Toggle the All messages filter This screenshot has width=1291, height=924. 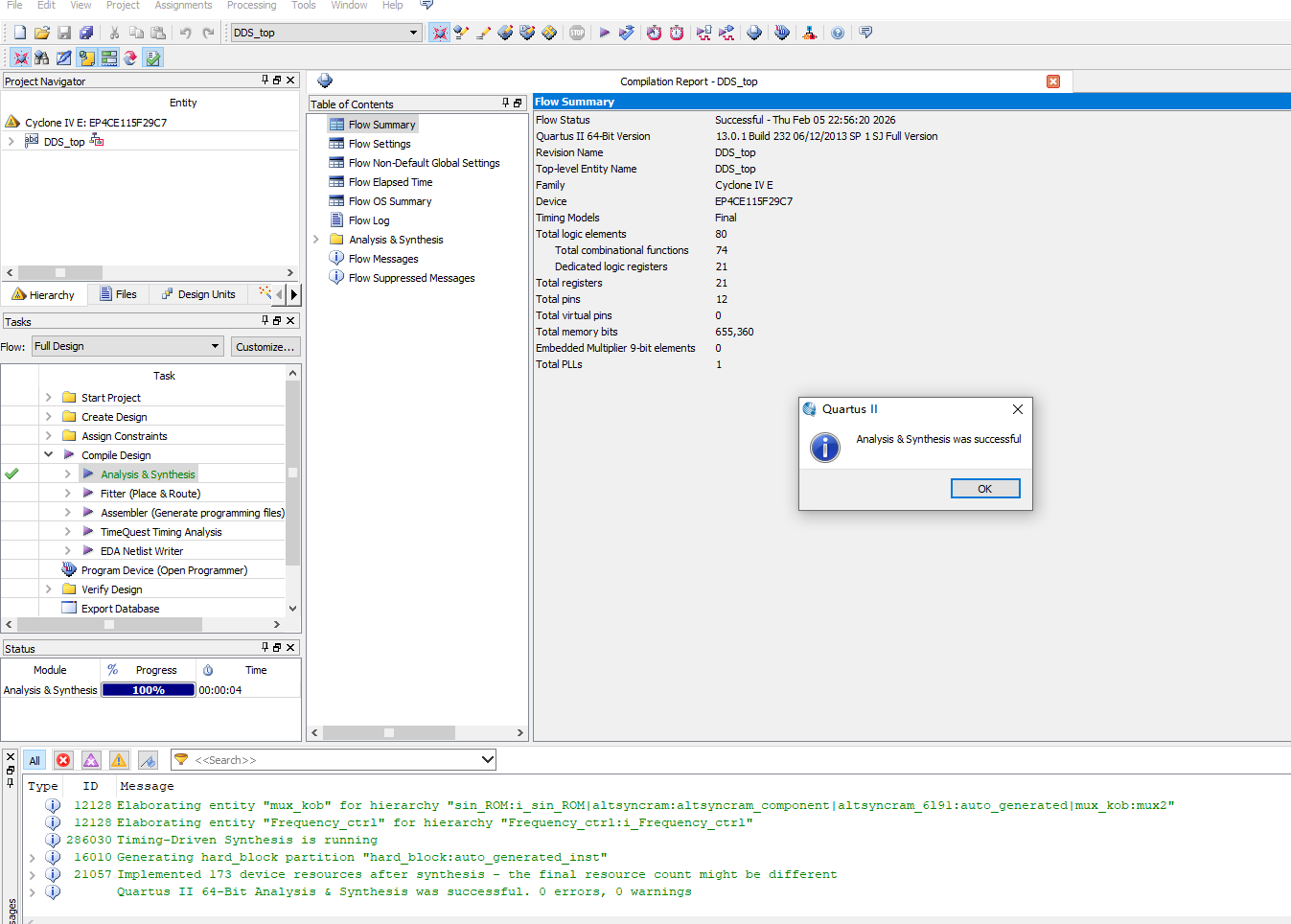coord(35,760)
